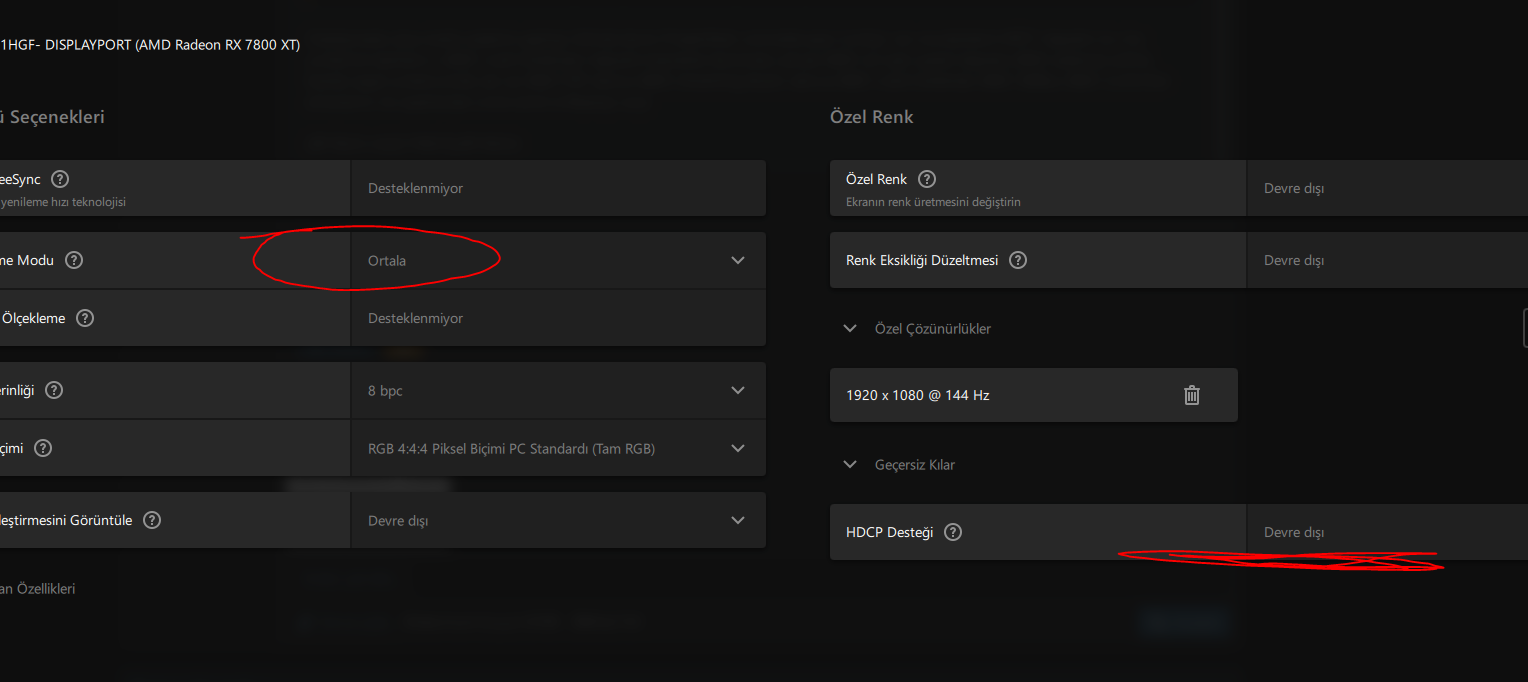Toggle HDCP Desteği Devre dışı setting
The image size is (1528, 682).
tap(1387, 532)
